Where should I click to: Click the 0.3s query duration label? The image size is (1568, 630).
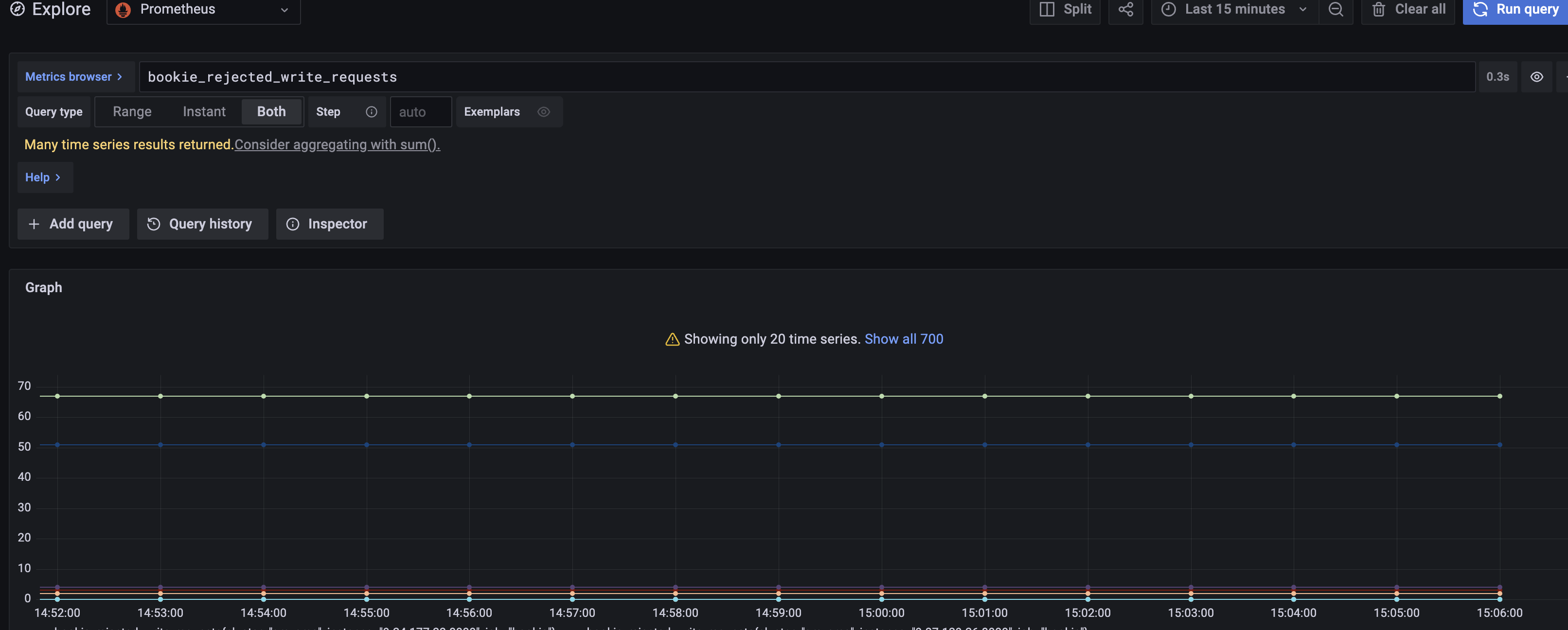[x=1497, y=77]
